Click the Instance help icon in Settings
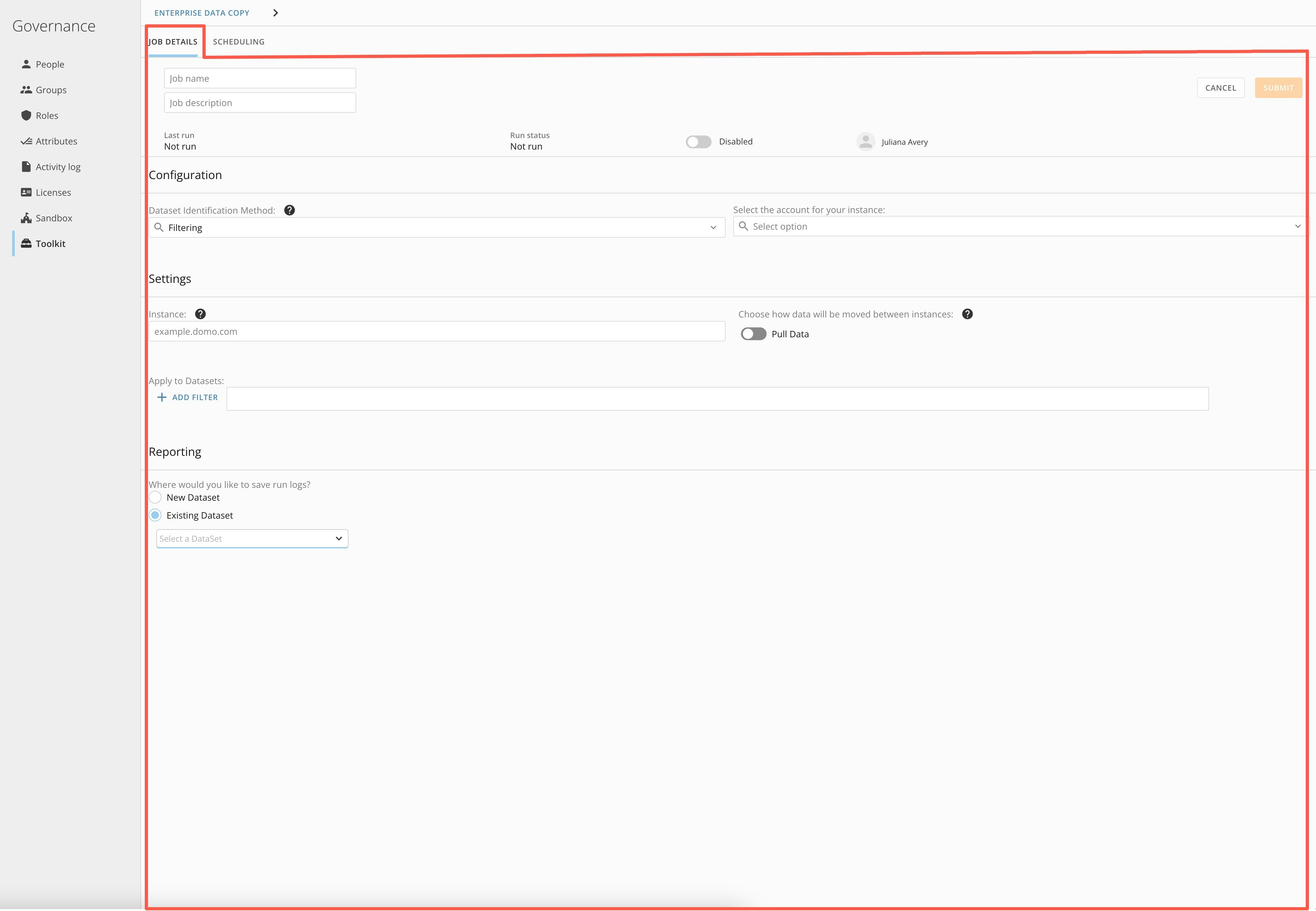The image size is (1316, 911). click(x=200, y=313)
